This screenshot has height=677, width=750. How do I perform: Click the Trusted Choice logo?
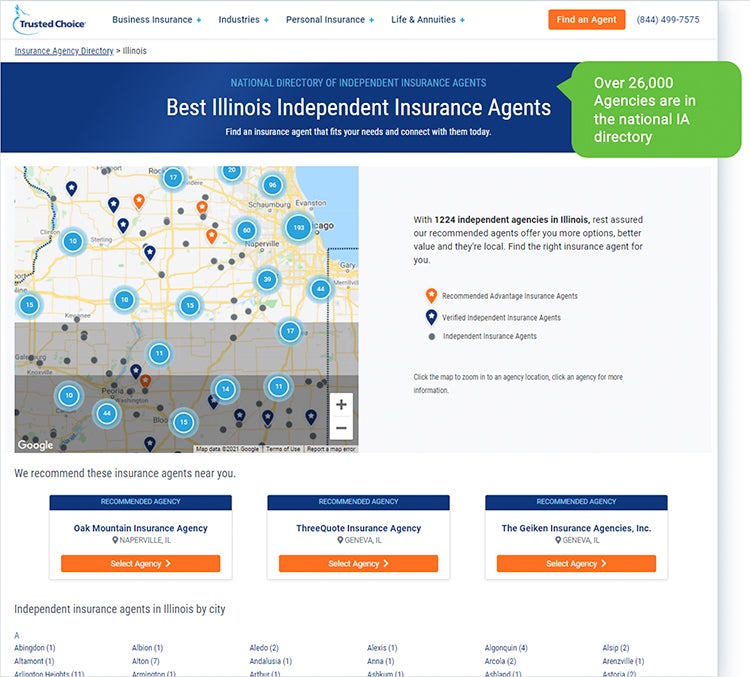coord(49,20)
